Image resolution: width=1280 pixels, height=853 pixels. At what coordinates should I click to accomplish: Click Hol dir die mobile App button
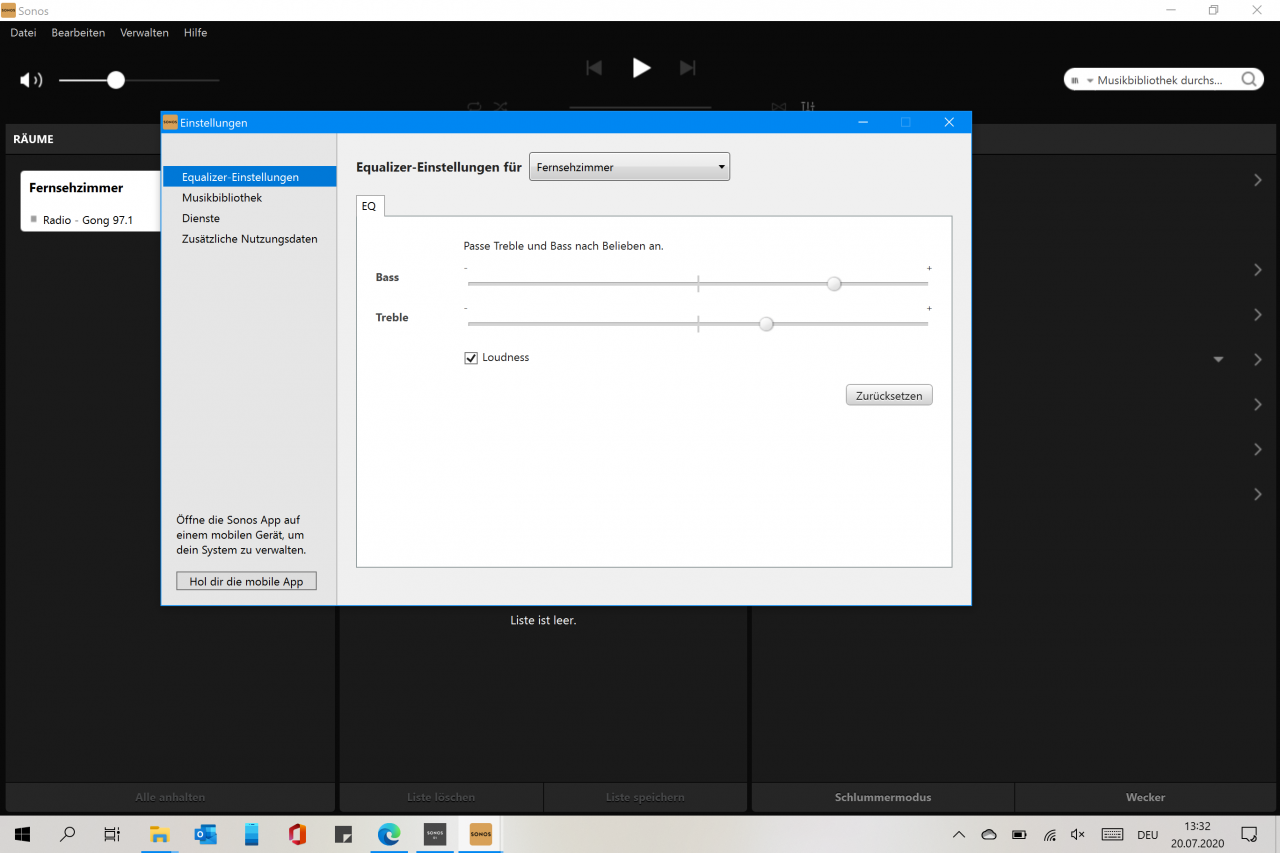pos(246,581)
